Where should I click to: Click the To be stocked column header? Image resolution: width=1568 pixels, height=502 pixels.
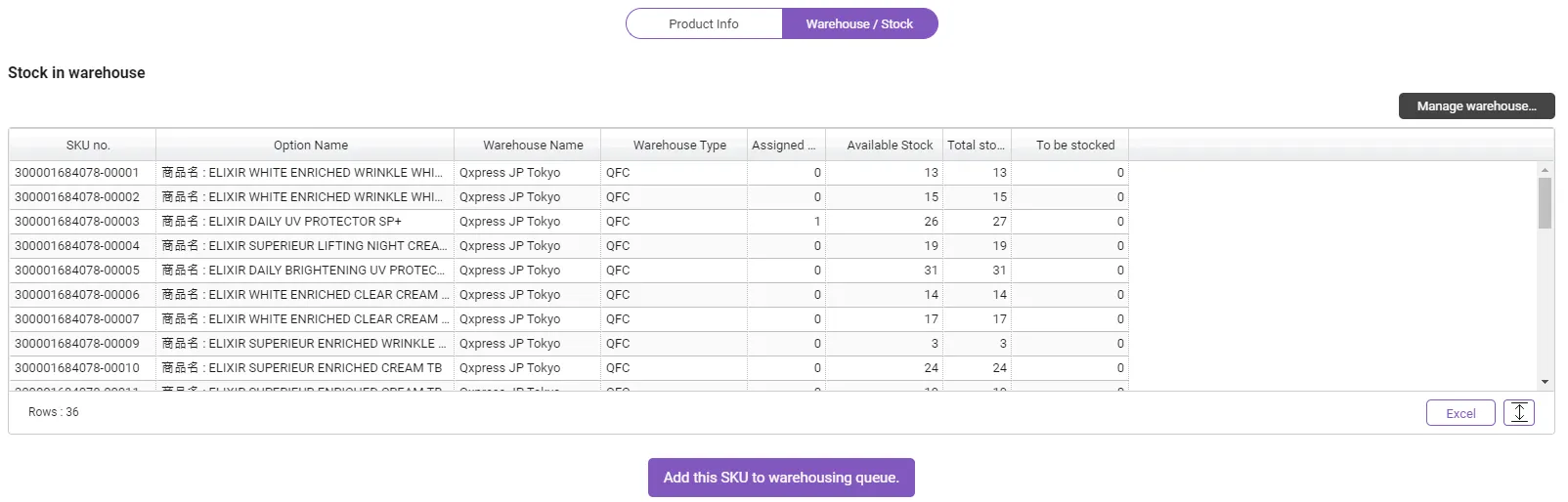(x=1075, y=146)
